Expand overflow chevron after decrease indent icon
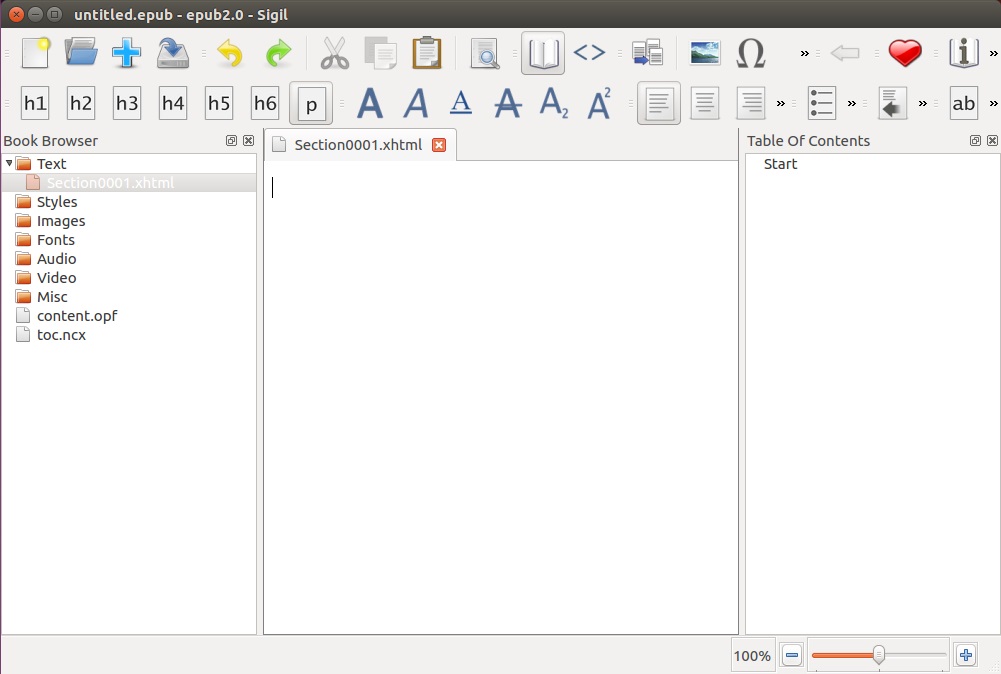 point(922,103)
